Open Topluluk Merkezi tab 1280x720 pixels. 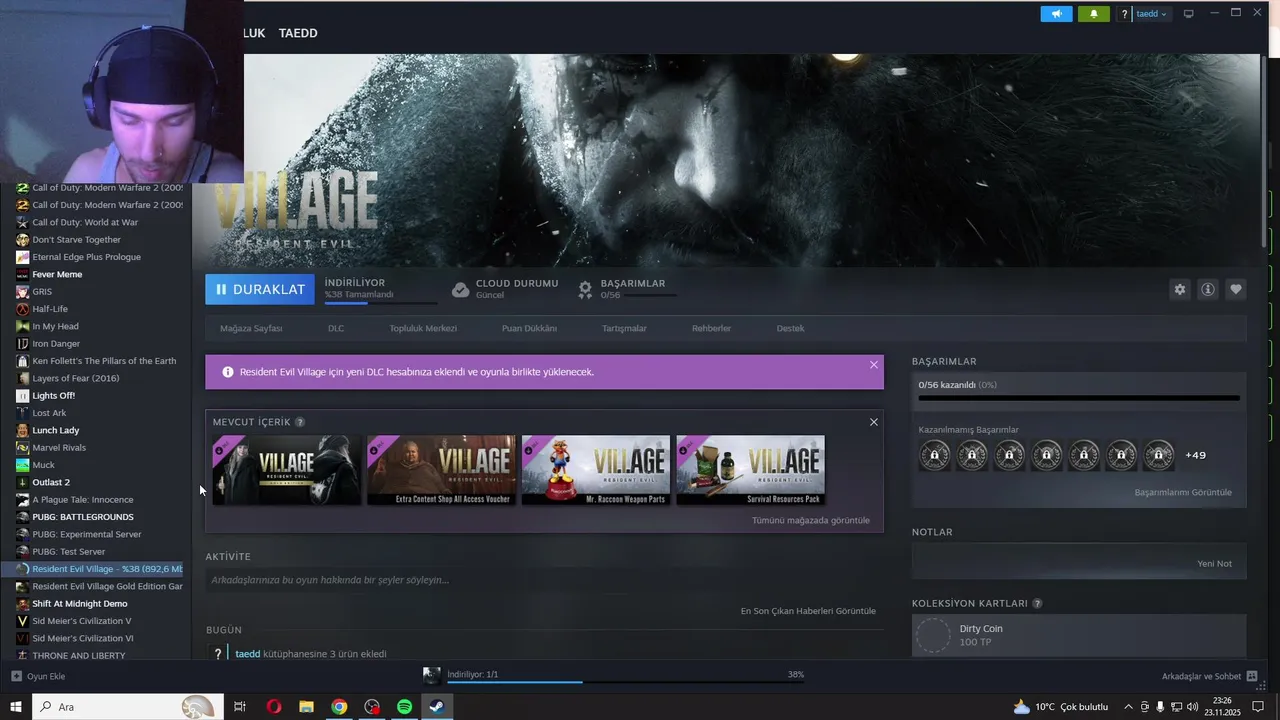423,328
